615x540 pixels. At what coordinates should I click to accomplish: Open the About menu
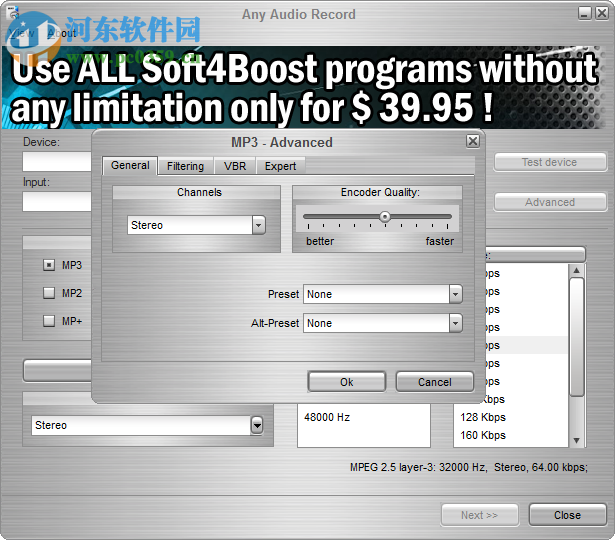(62, 33)
